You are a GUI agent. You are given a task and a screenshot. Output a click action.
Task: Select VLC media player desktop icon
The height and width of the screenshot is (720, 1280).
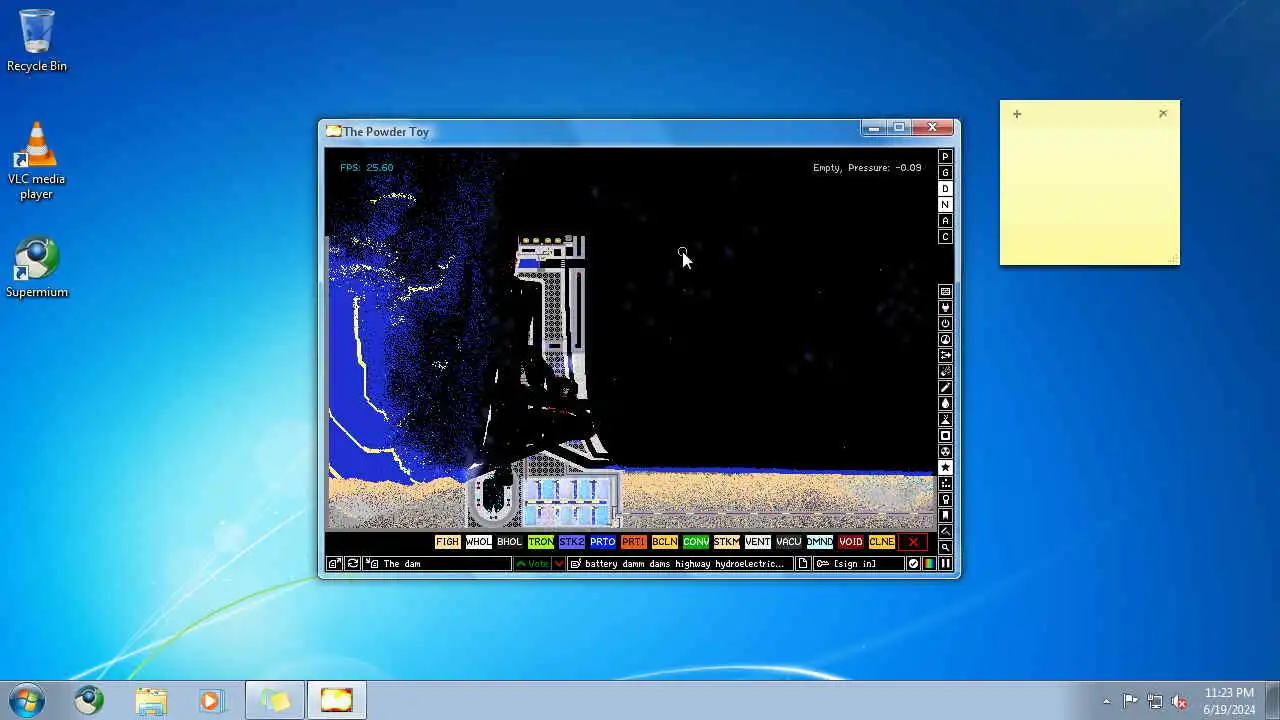point(37,160)
